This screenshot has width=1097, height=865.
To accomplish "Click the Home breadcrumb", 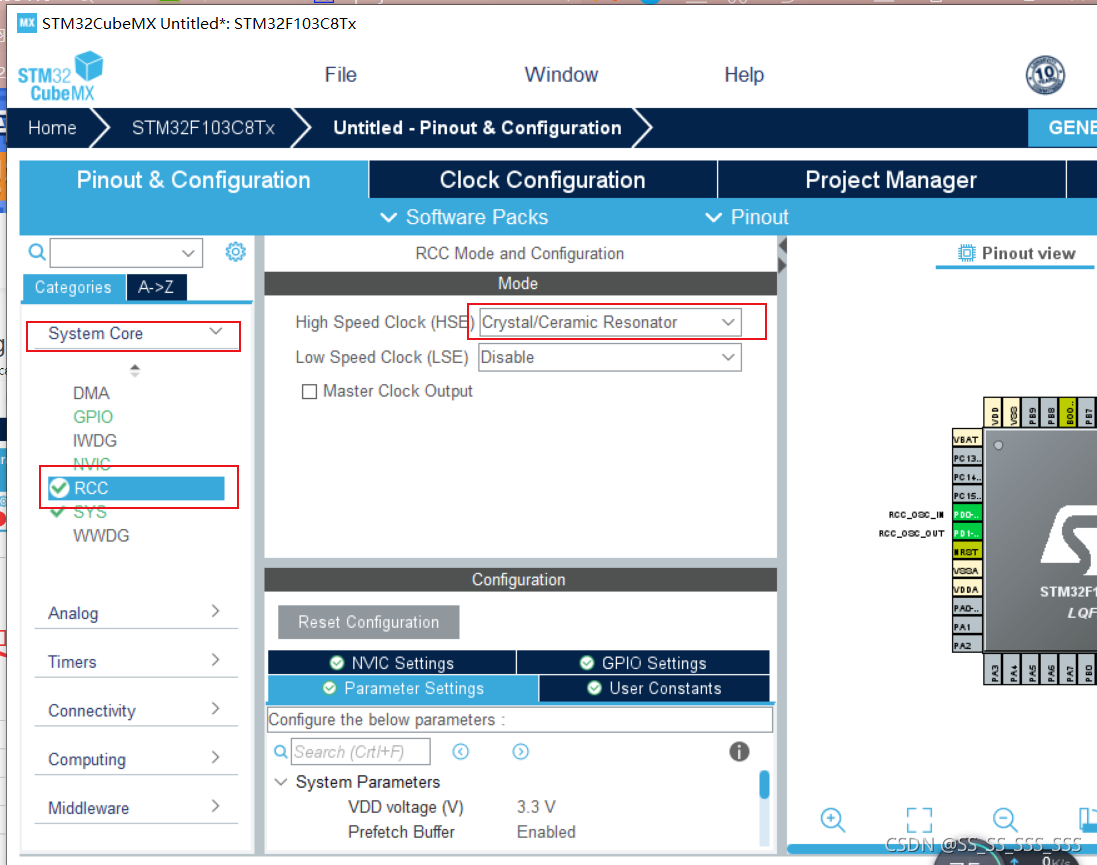I will pos(52,127).
